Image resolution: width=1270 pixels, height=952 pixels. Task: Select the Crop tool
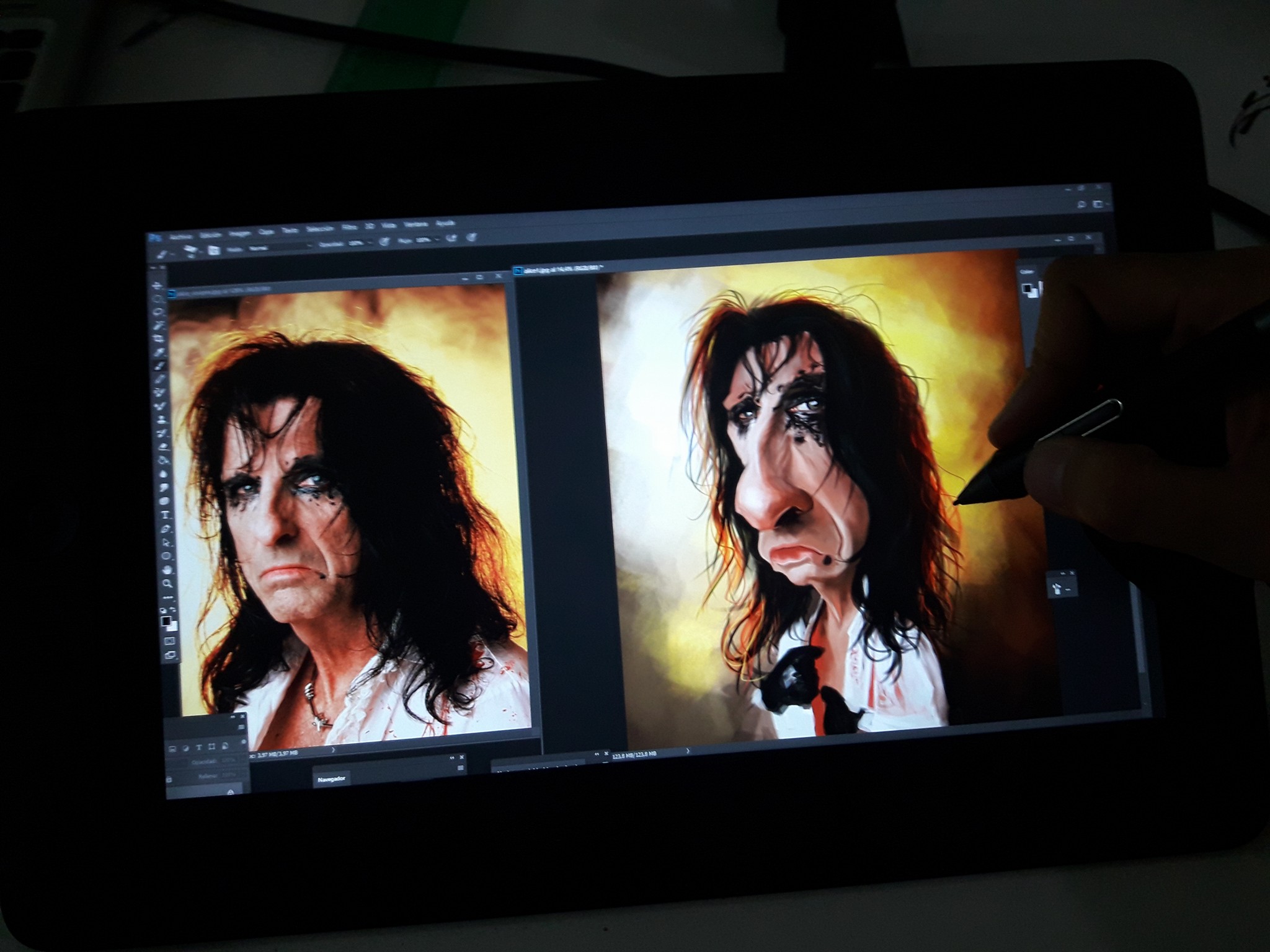coord(159,338)
